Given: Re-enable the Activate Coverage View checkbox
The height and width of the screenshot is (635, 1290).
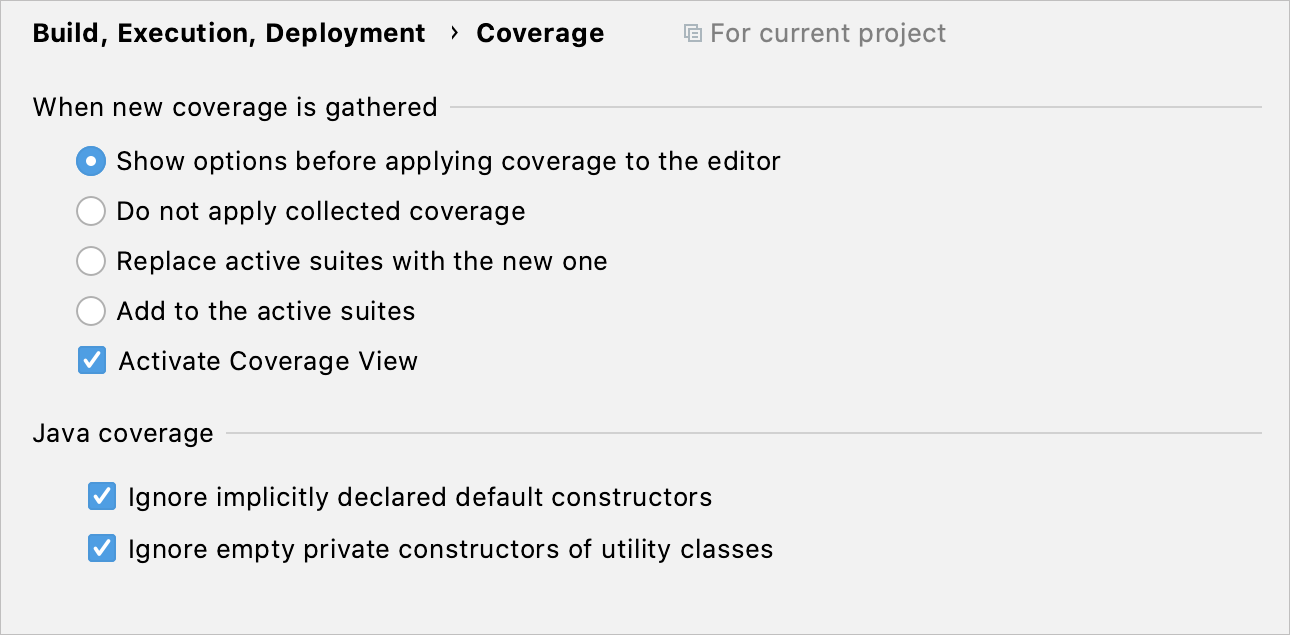Looking at the screenshot, I should (91, 361).
